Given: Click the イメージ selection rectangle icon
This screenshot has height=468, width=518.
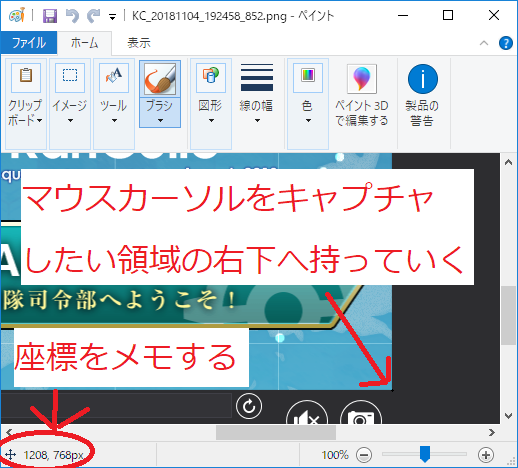Looking at the screenshot, I should click(70, 77).
